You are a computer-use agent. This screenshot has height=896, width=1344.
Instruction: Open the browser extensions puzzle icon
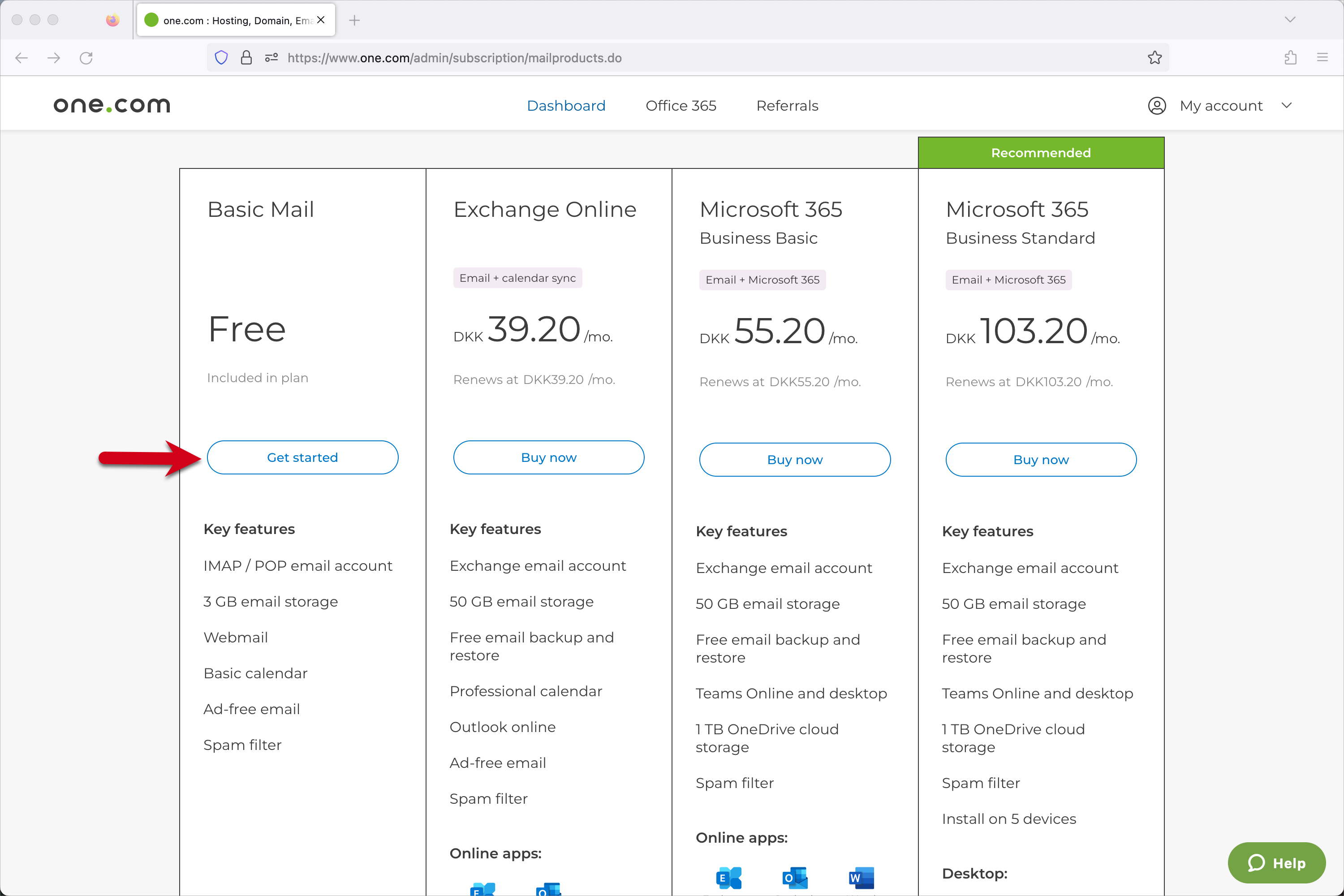click(x=1290, y=58)
